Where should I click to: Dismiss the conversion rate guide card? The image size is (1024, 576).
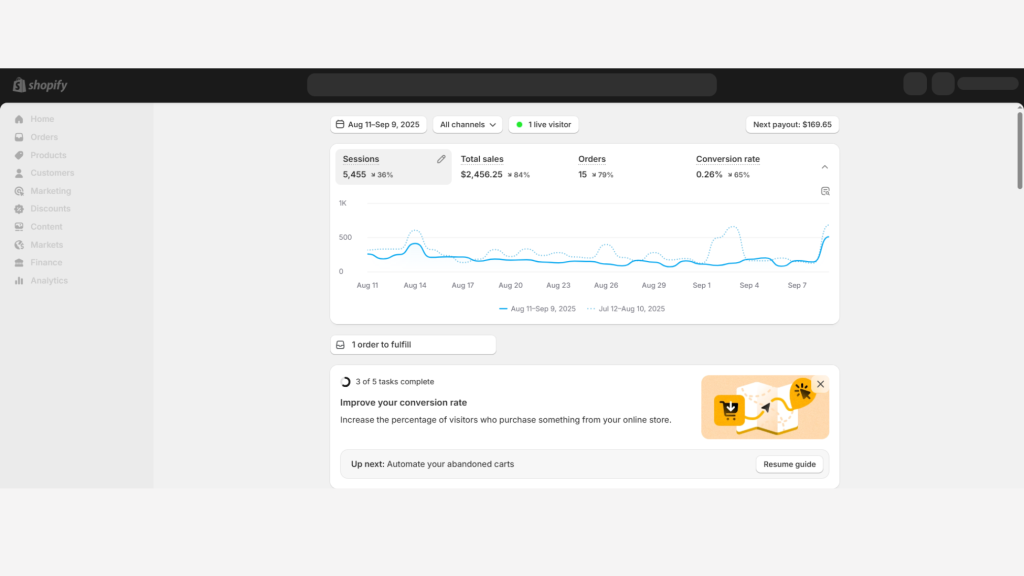[820, 384]
